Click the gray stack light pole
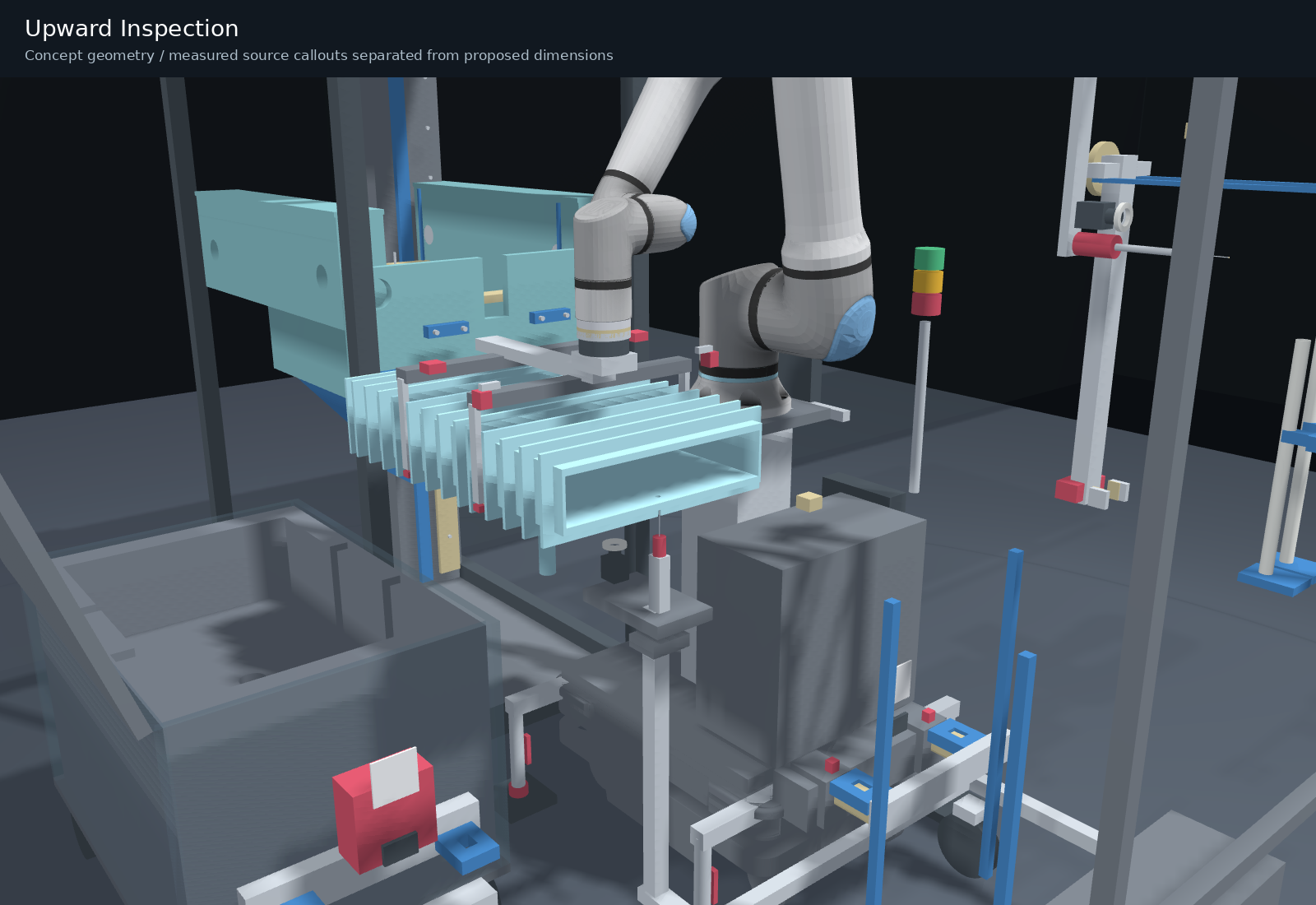Image resolution: width=1316 pixels, height=905 pixels. 920,406
